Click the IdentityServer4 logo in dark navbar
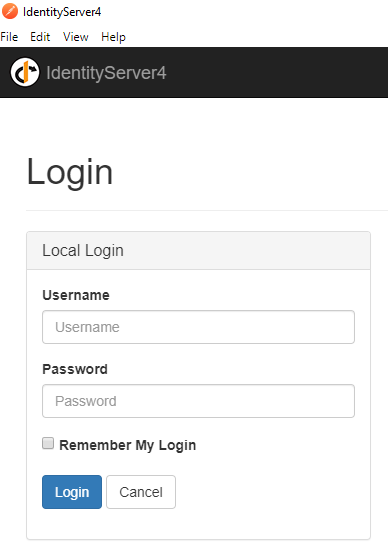 tap(25, 72)
